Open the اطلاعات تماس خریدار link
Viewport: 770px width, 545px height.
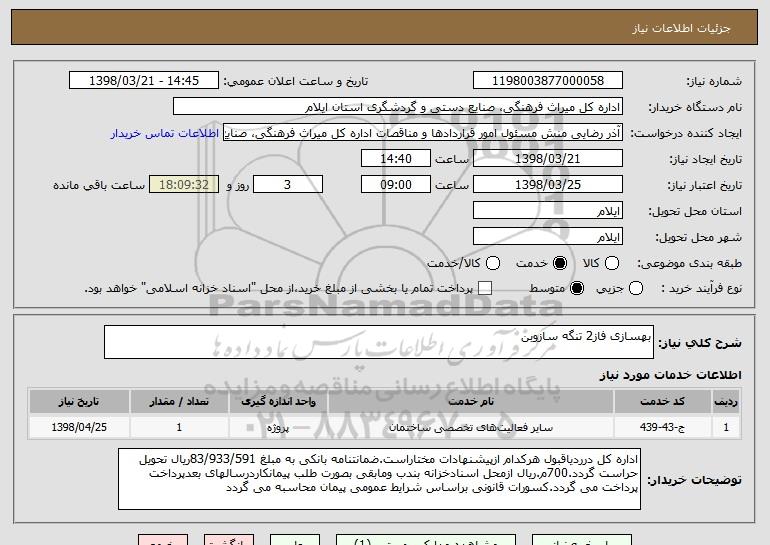pyautogui.click(x=165, y=133)
